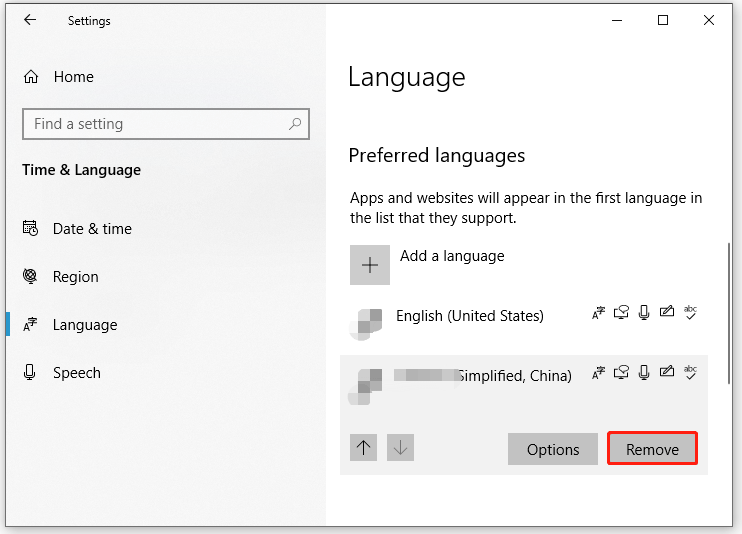The image size is (742, 534).
Task: Maximize the Settings window
Action: (663, 20)
